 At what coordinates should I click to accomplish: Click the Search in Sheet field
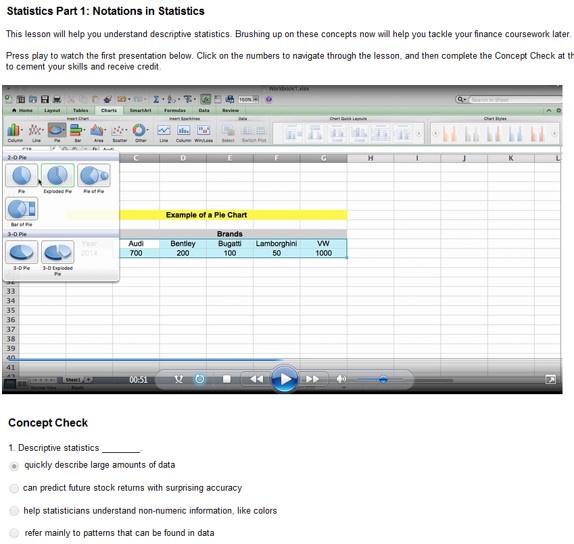515,100
